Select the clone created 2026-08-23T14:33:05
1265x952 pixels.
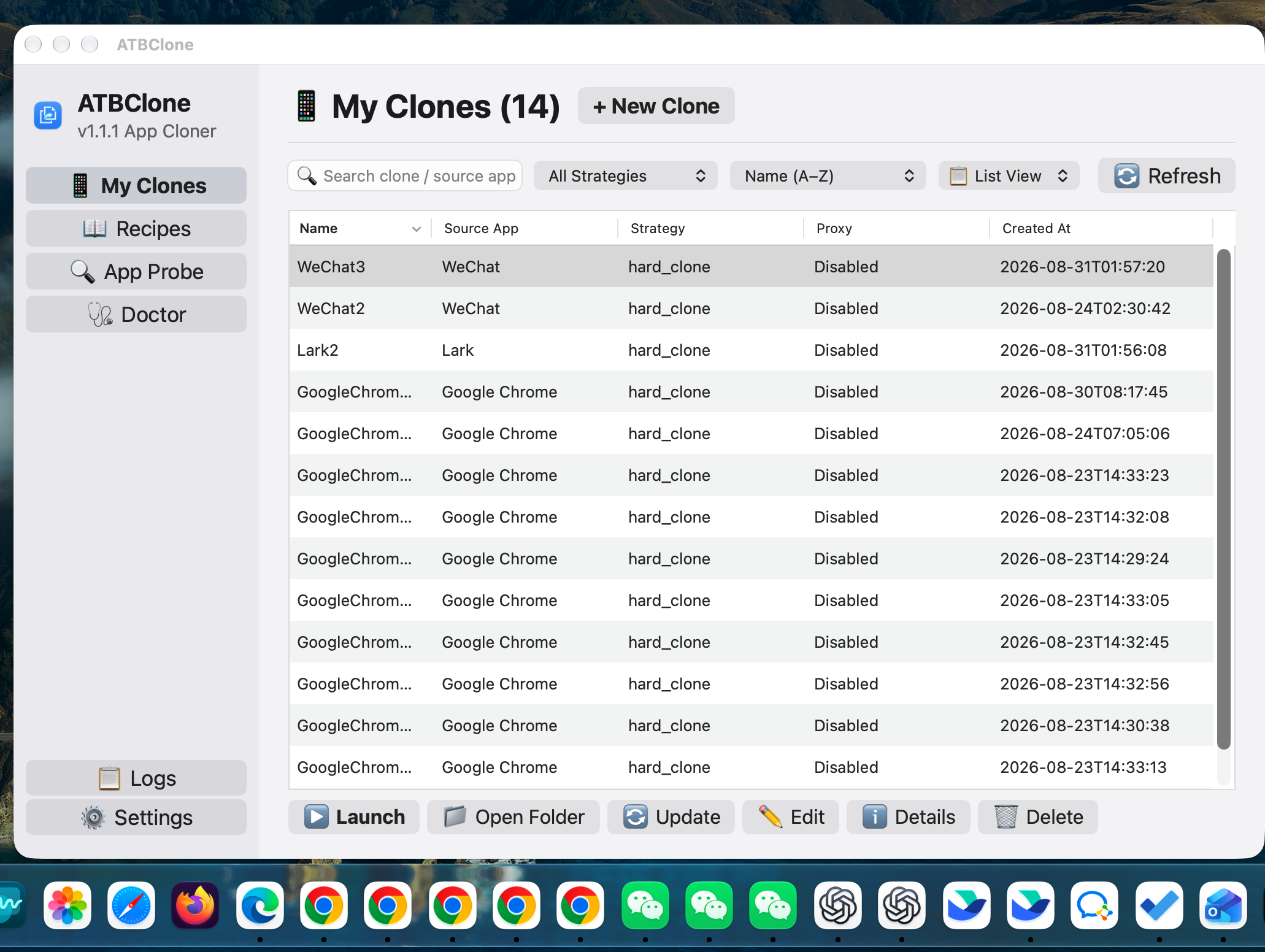(x=751, y=600)
